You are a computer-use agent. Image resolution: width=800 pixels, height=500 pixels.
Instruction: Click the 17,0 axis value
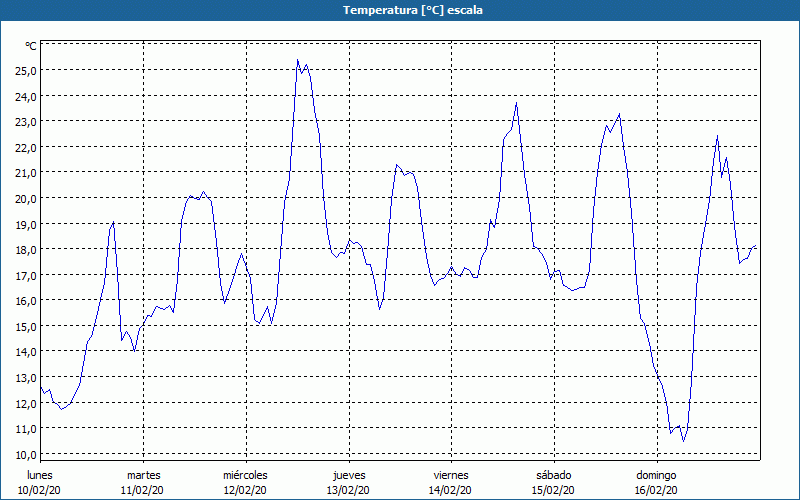pyautogui.click(x=26, y=276)
